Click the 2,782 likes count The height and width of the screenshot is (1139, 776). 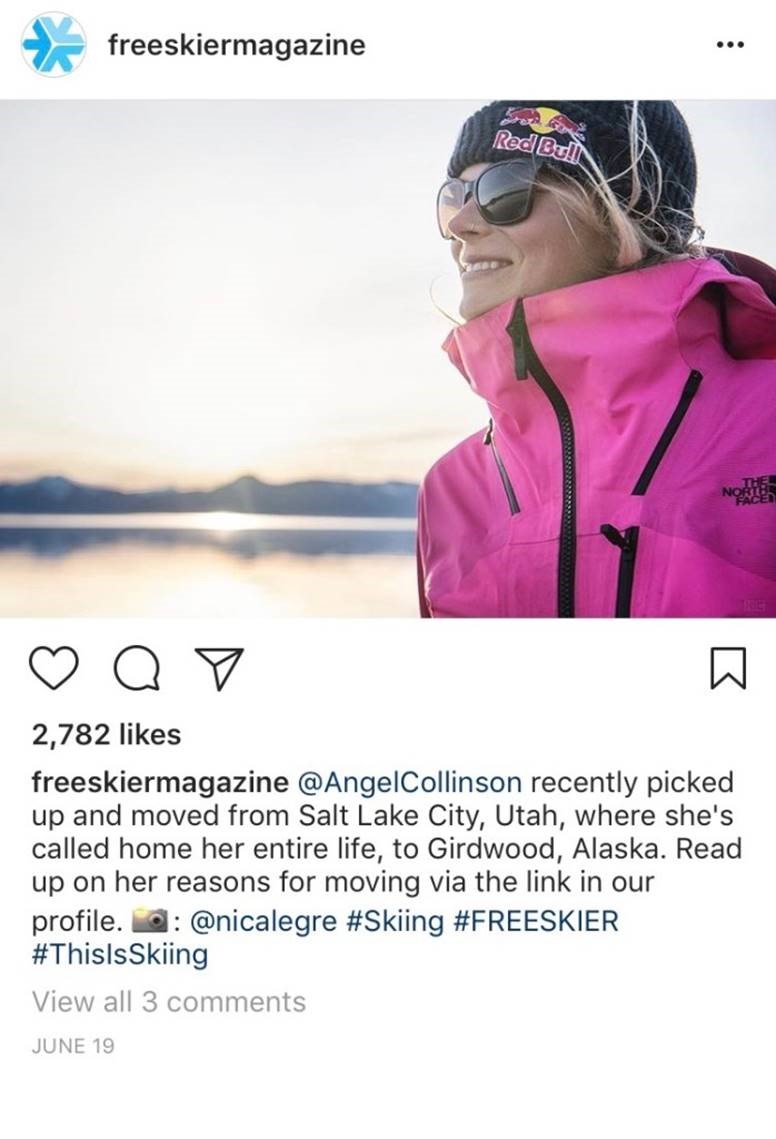pyautogui.click(x=106, y=734)
